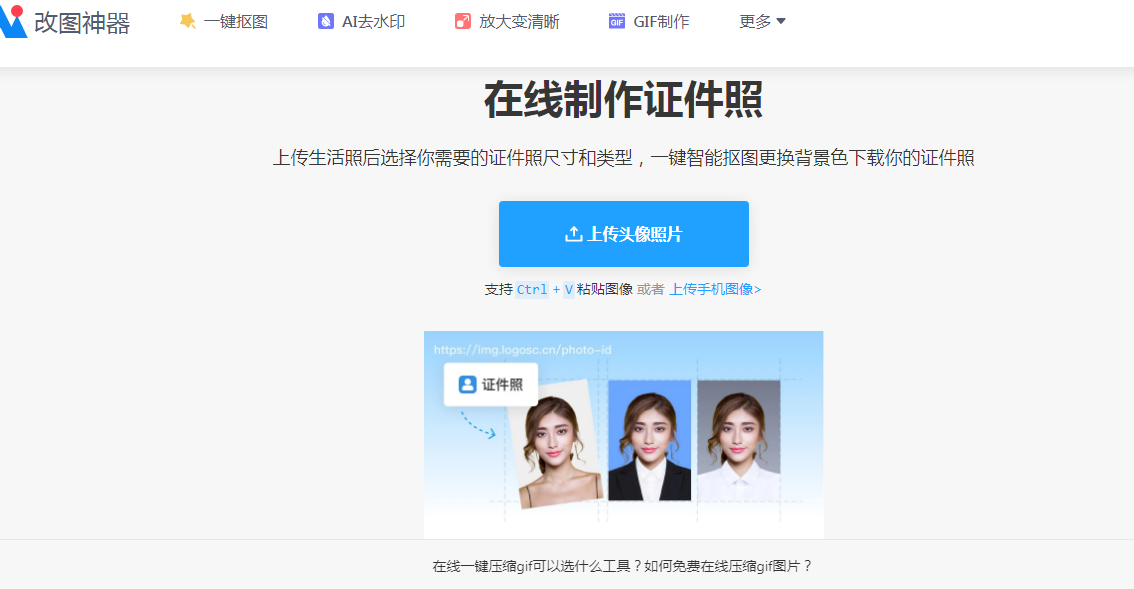Open the 放大变清晰 page
This screenshot has height=589, width=1134.
pyautogui.click(x=507, y=22)
